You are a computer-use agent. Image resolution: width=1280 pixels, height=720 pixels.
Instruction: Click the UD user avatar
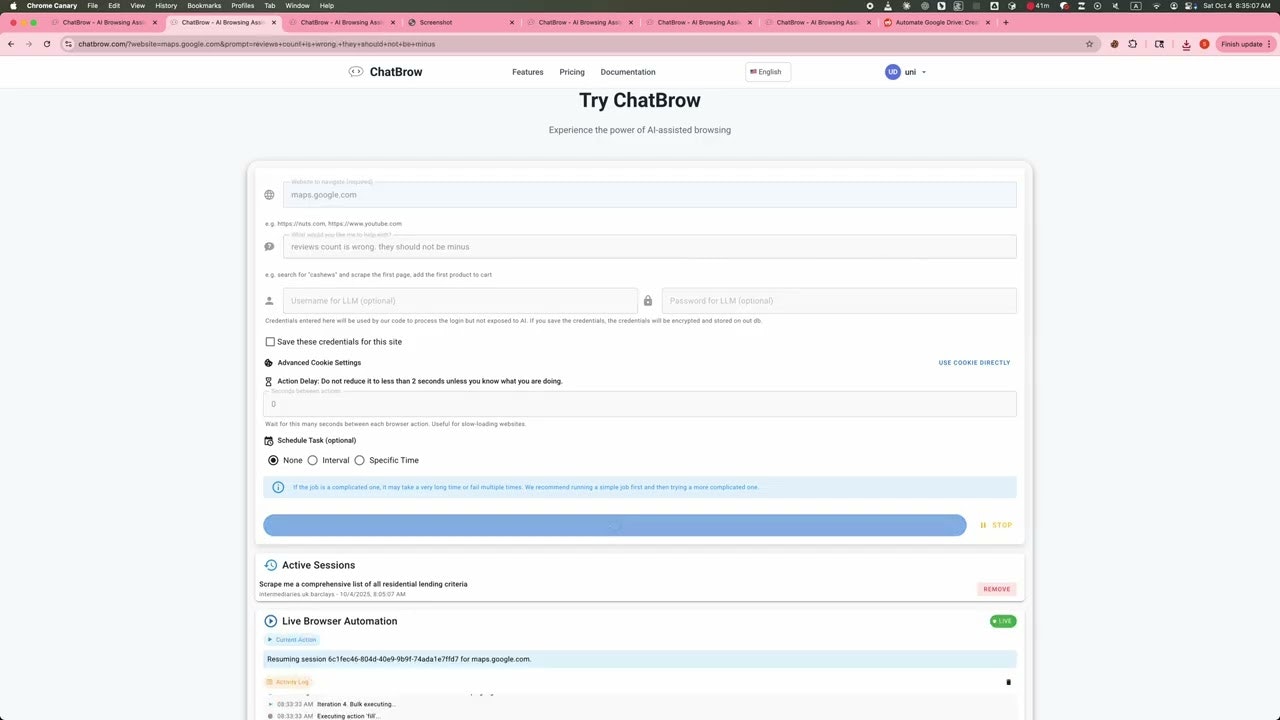point(892,72)
